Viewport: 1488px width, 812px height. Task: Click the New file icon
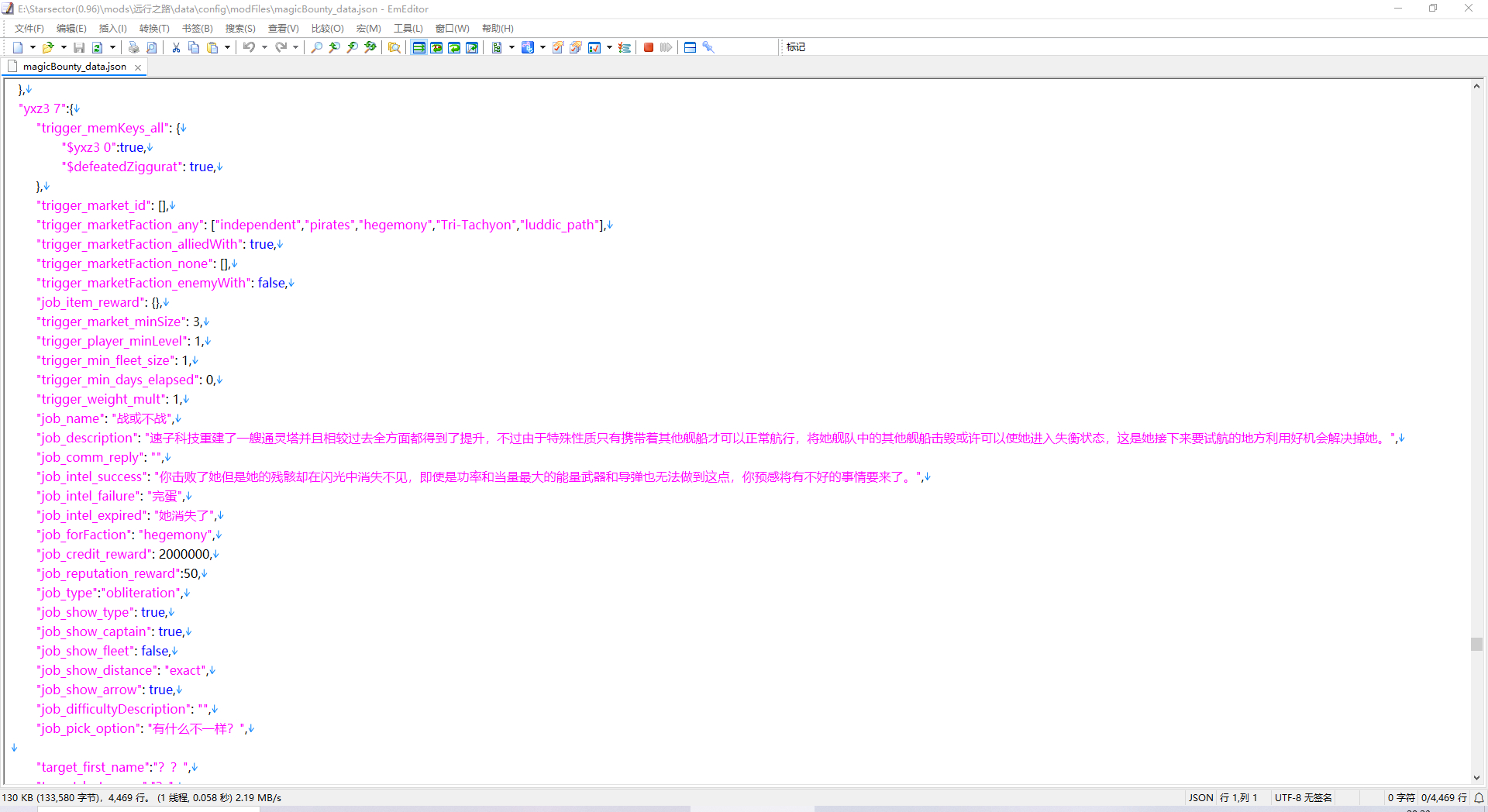coord(18,47)
